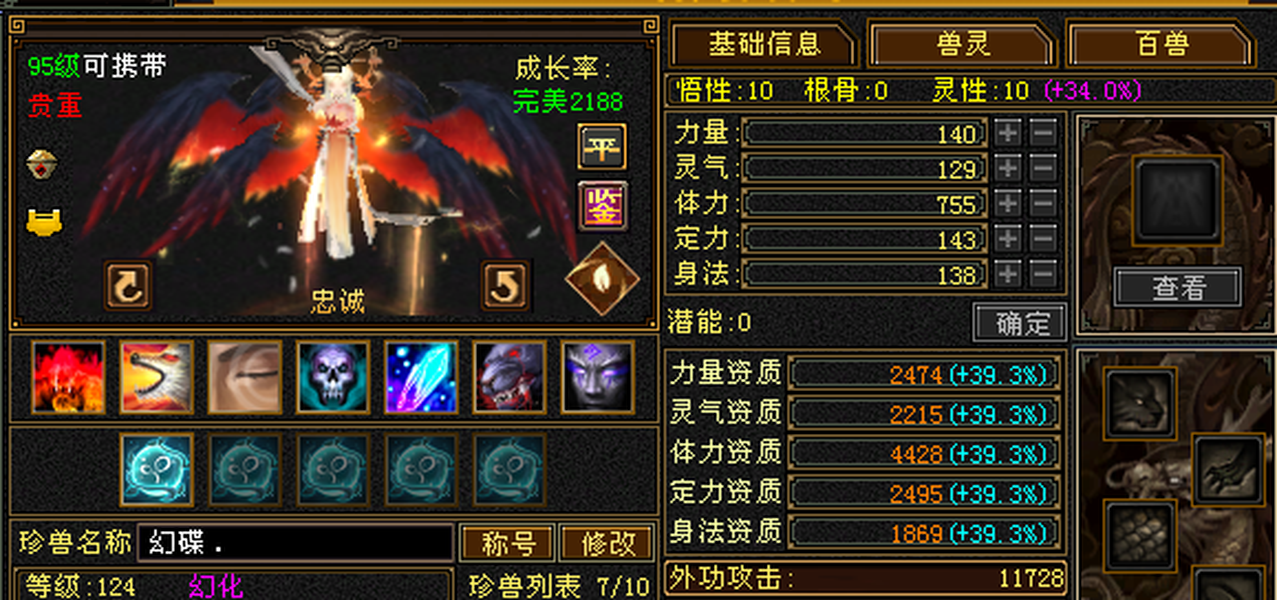Click the 查看 view button

pos(1179,288)
